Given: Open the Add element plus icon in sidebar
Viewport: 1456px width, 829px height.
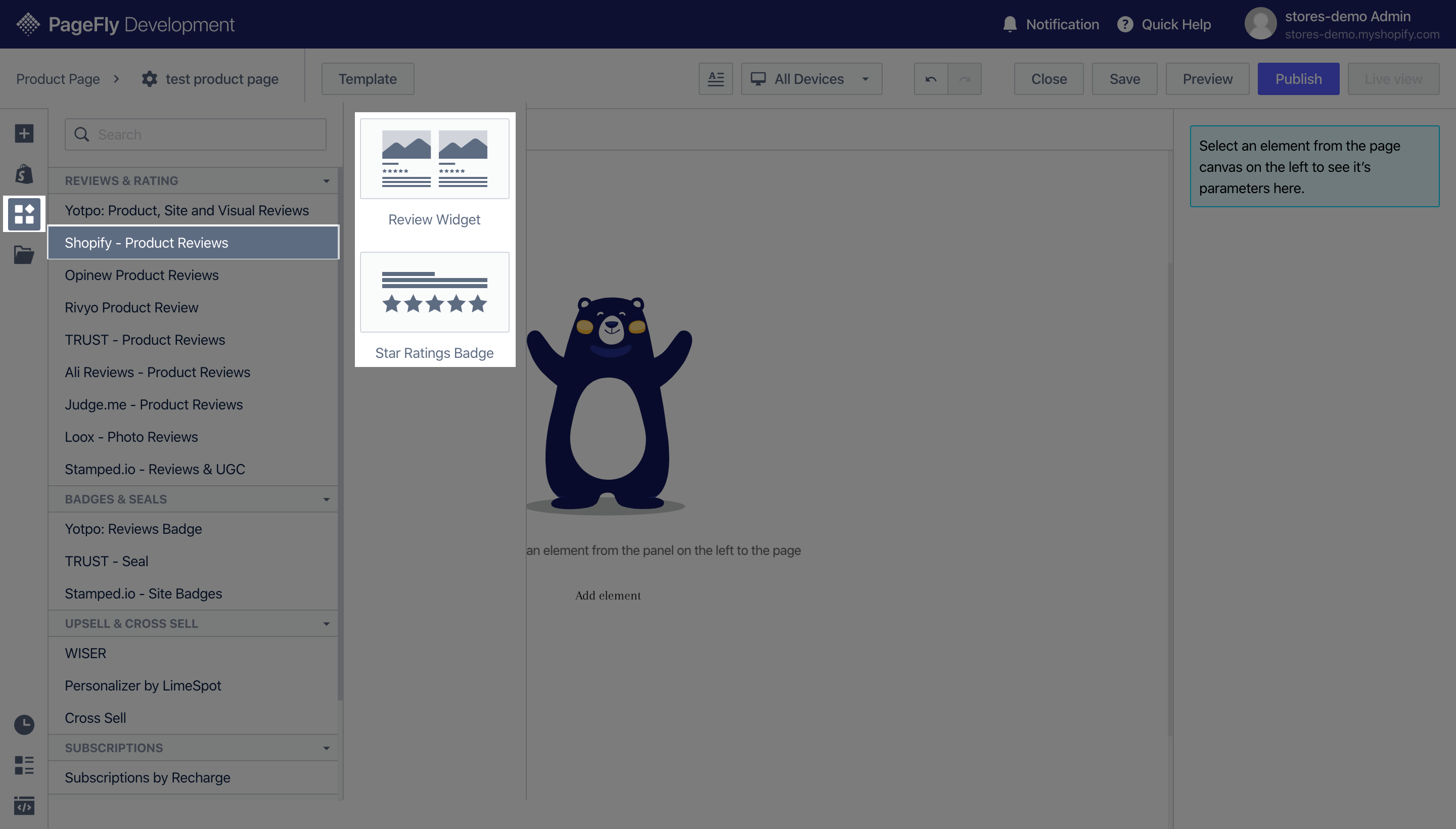Looking at the screenshot, I should [x=24, y=134].
